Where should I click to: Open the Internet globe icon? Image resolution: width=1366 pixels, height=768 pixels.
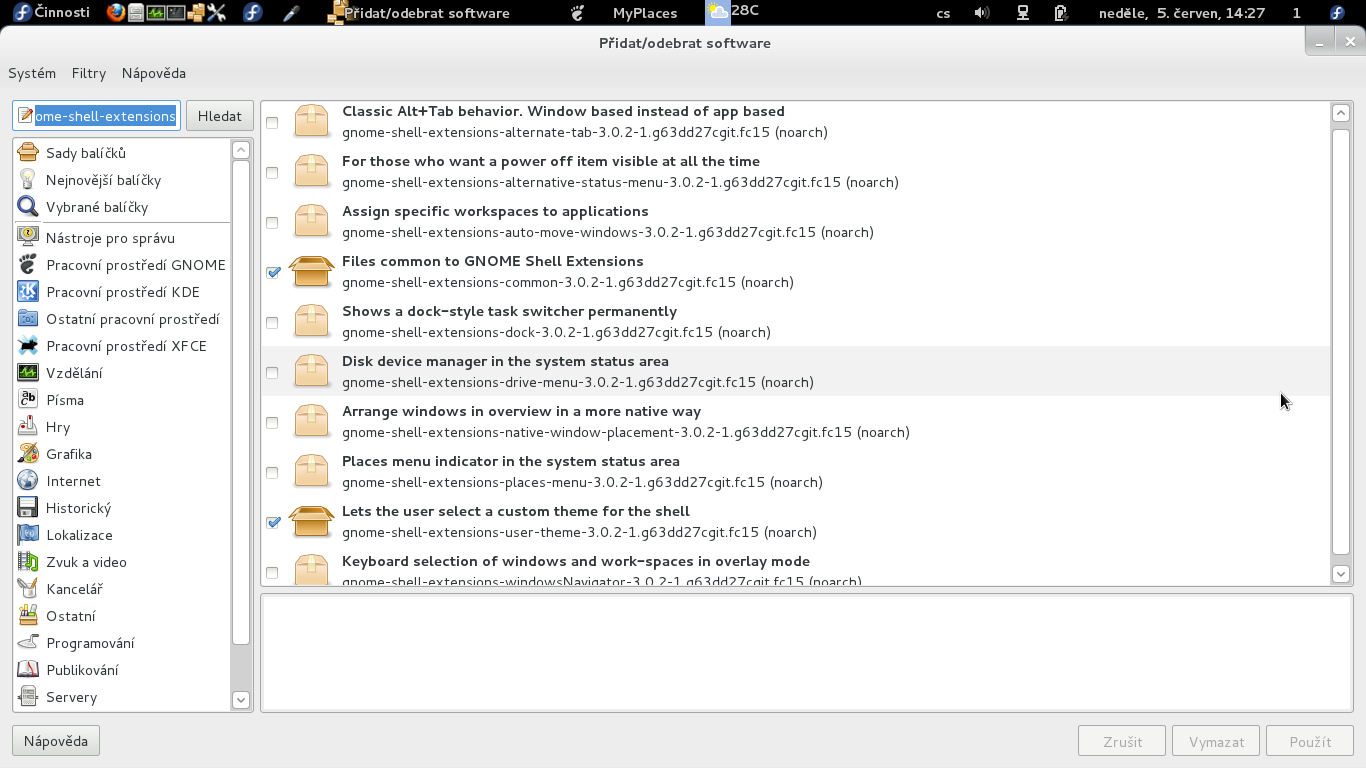(28, 481)
